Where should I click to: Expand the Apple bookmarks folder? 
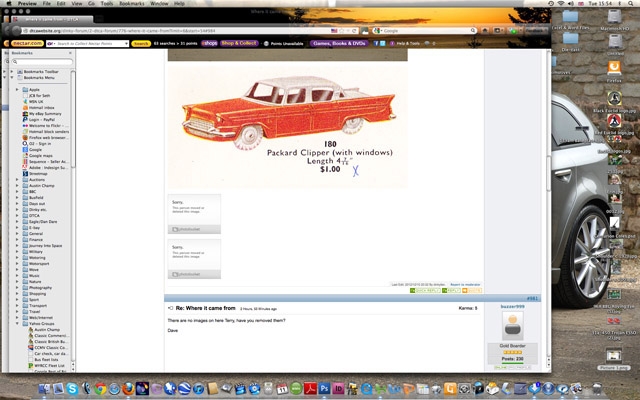pyautogui.click(x=17, y=89)
